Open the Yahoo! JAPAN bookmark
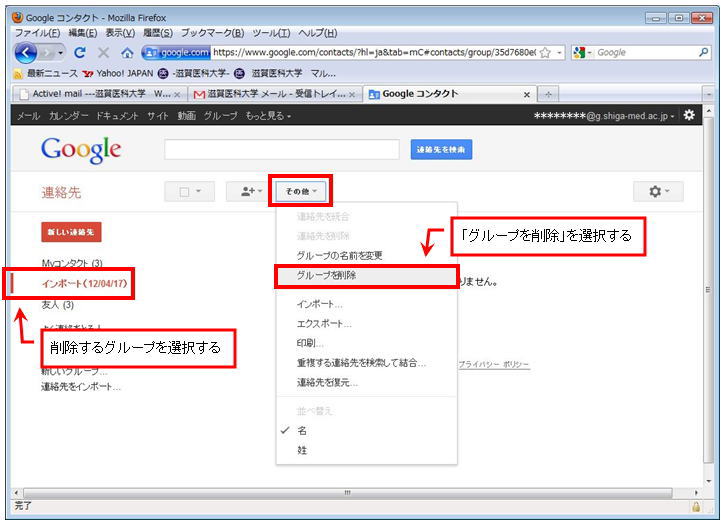Screen dimensions: 723x522 118,73
